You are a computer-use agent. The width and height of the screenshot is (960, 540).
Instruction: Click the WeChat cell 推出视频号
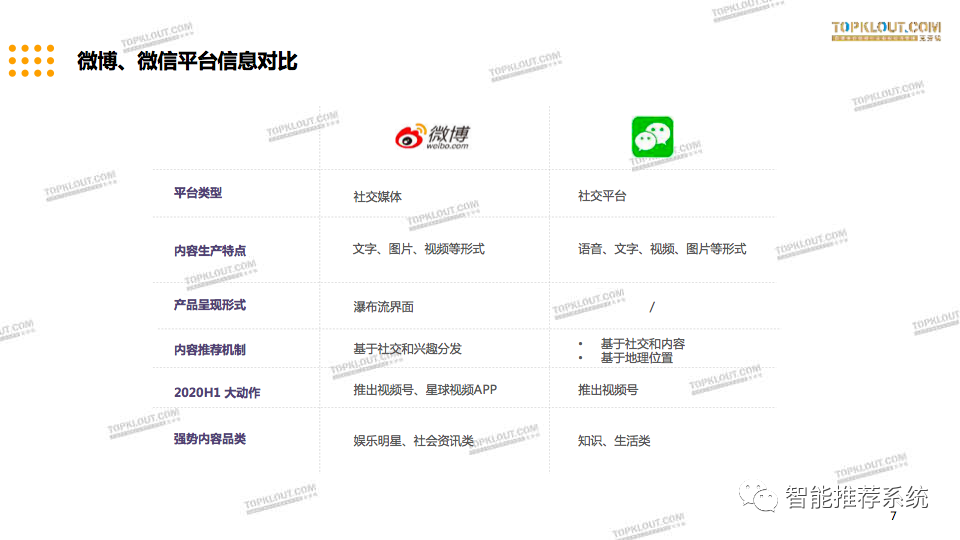click(608, 389)
